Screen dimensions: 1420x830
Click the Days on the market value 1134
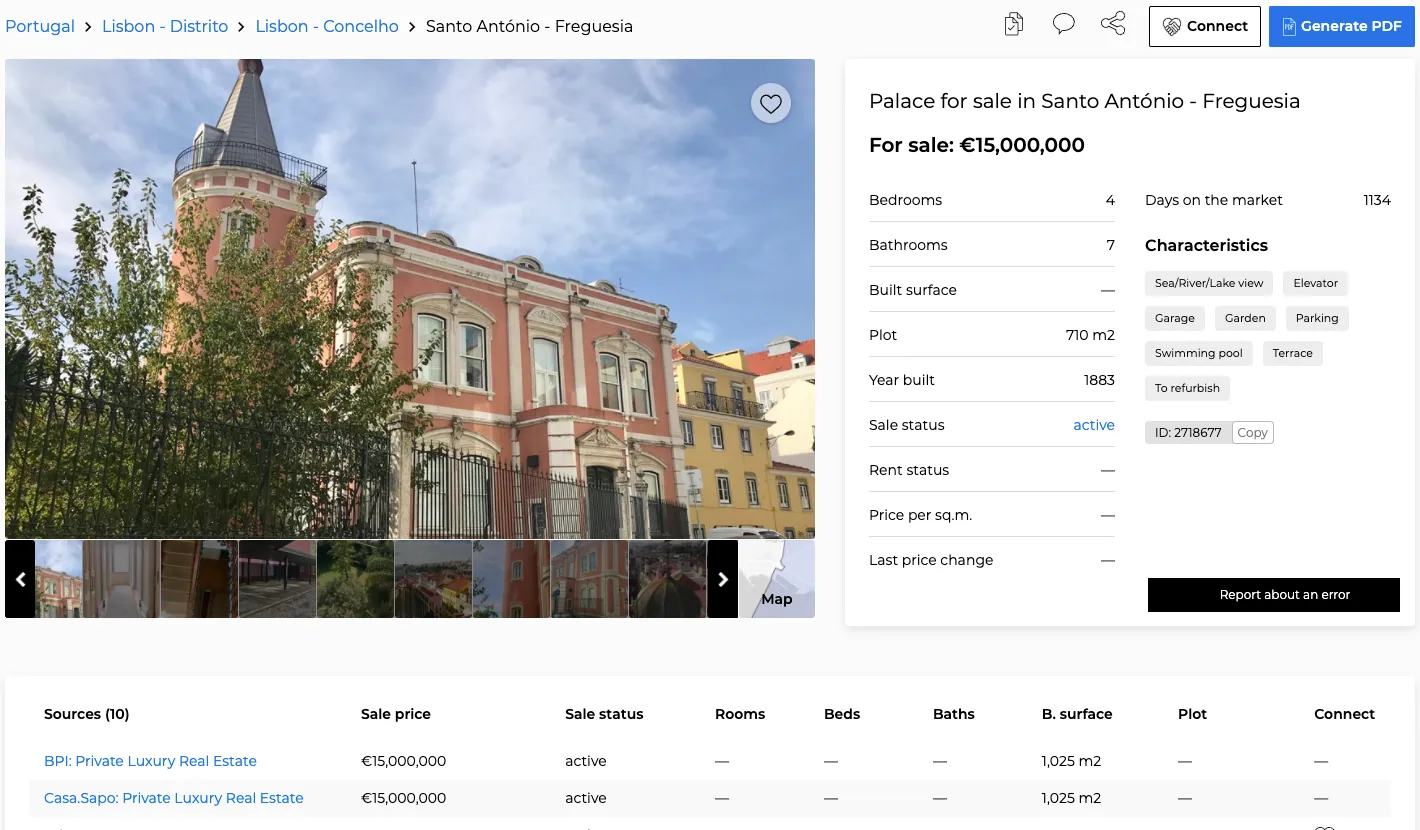click(1377, 200)
